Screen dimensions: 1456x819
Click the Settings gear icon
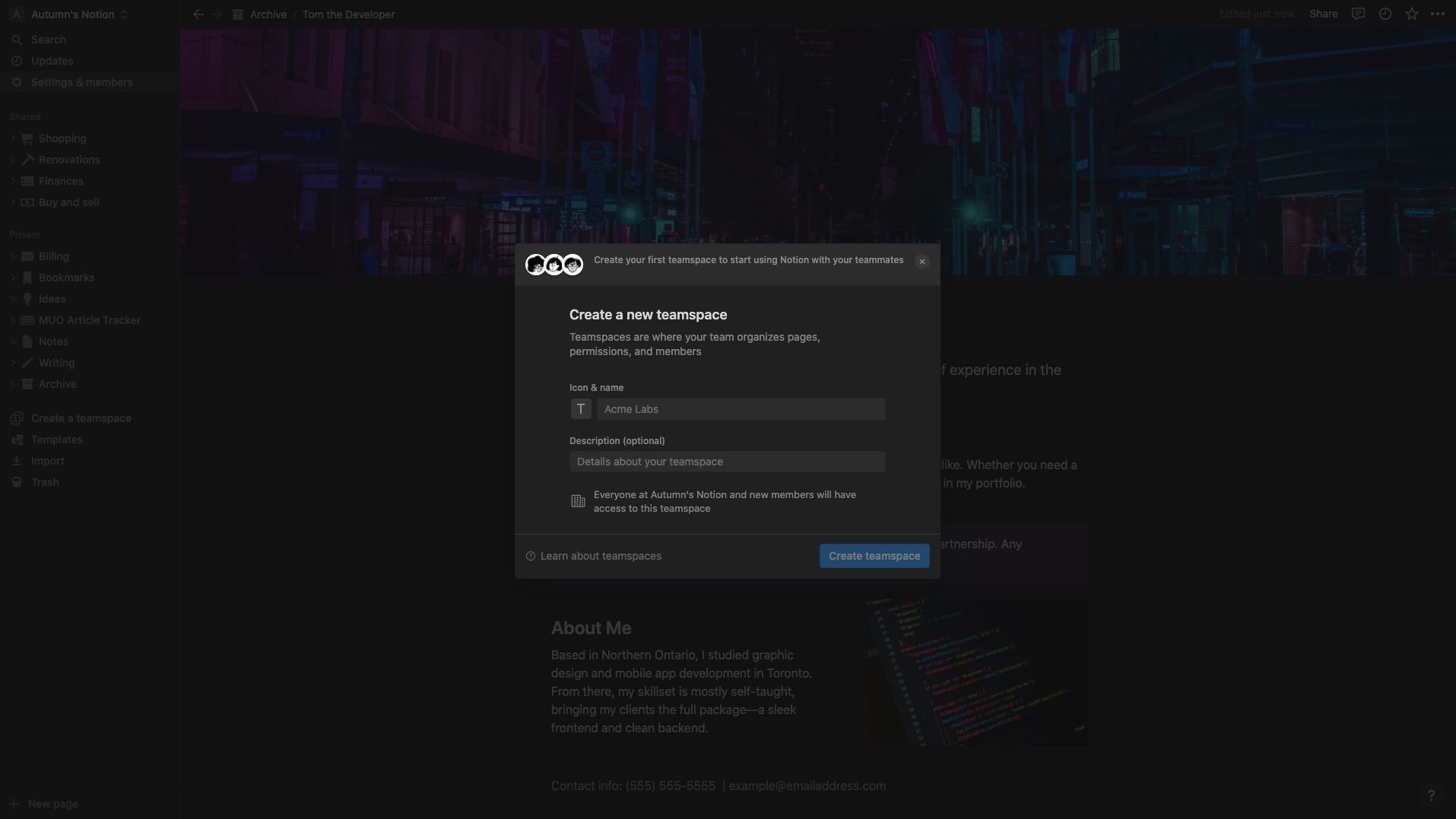point(17,82)
